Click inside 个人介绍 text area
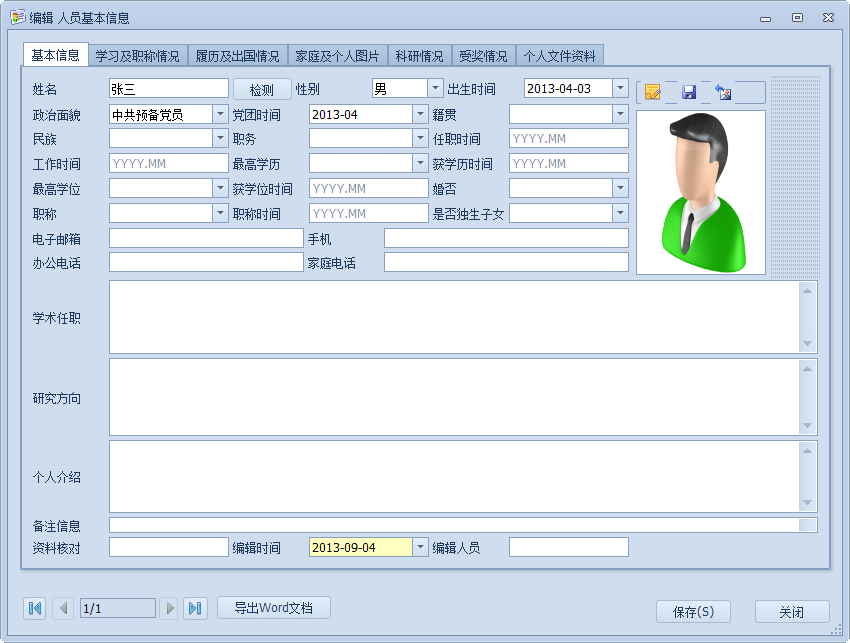This screenshot has width=850, height=643. coord(454,477)
